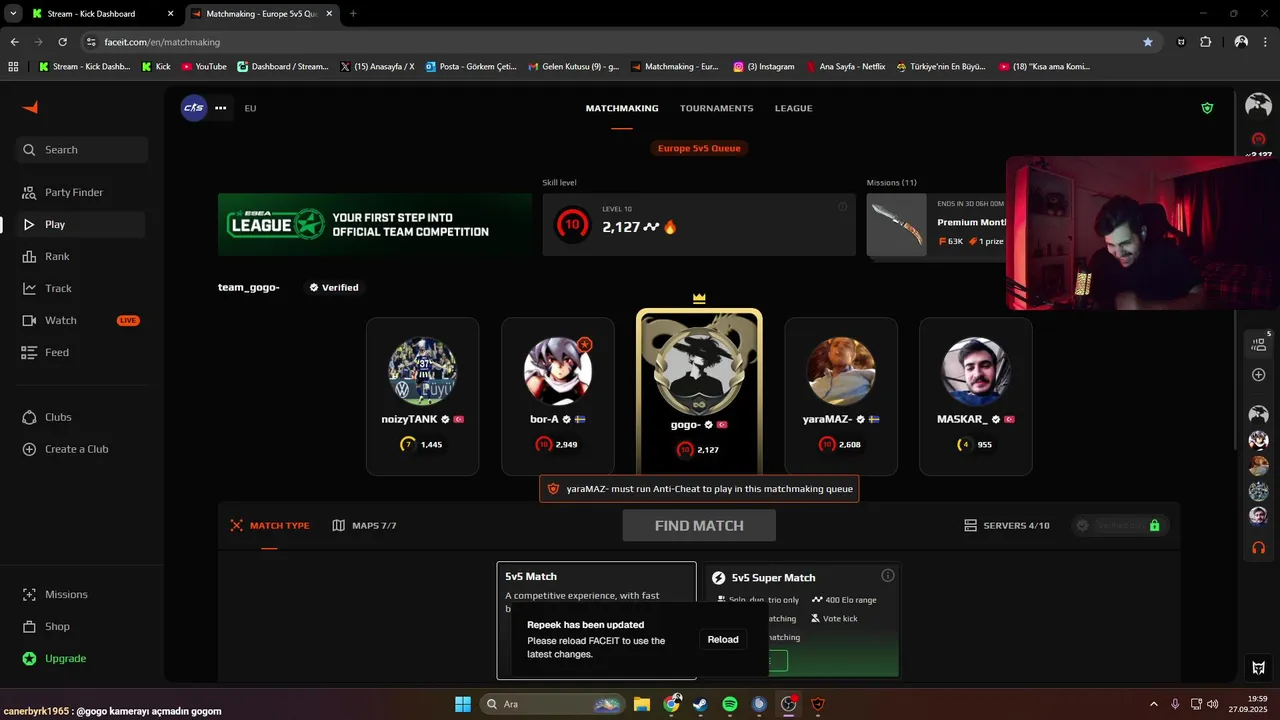Click the CS game selector icon
Screen dimensions: 1280x720
point(193,108)
